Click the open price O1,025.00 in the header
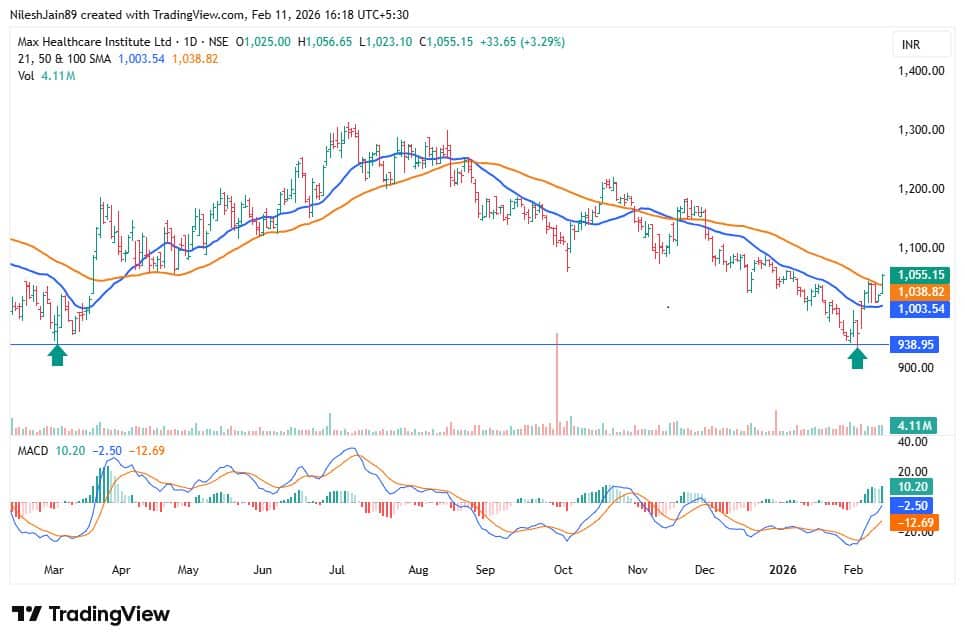The image size is (965, 644). coord(263,42)
